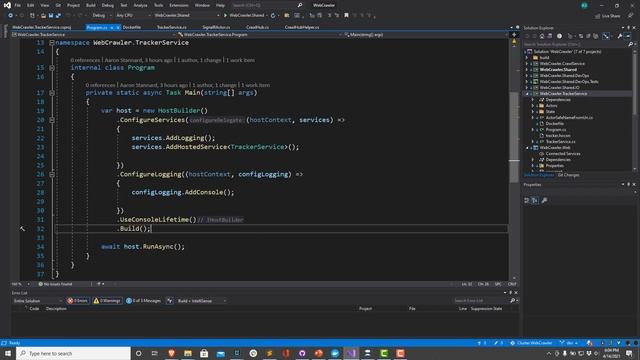The width and height of the screenshot is (640, 360).
Task: Open the WebCrawler.Shared startup project dropdown
Action: click(x=187, y=16)
